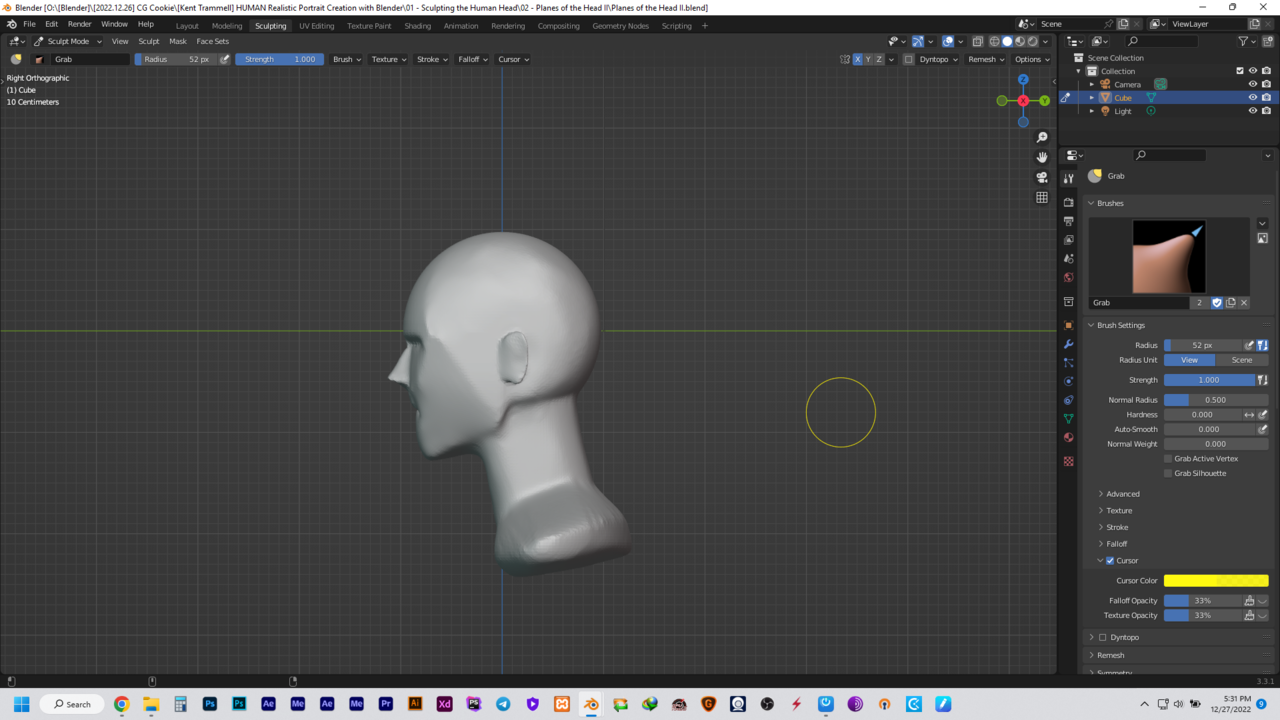1280x720 pixels.
Task: Toggle the camera view icon
Action: pyautogui.click(x=1042, y=177)
